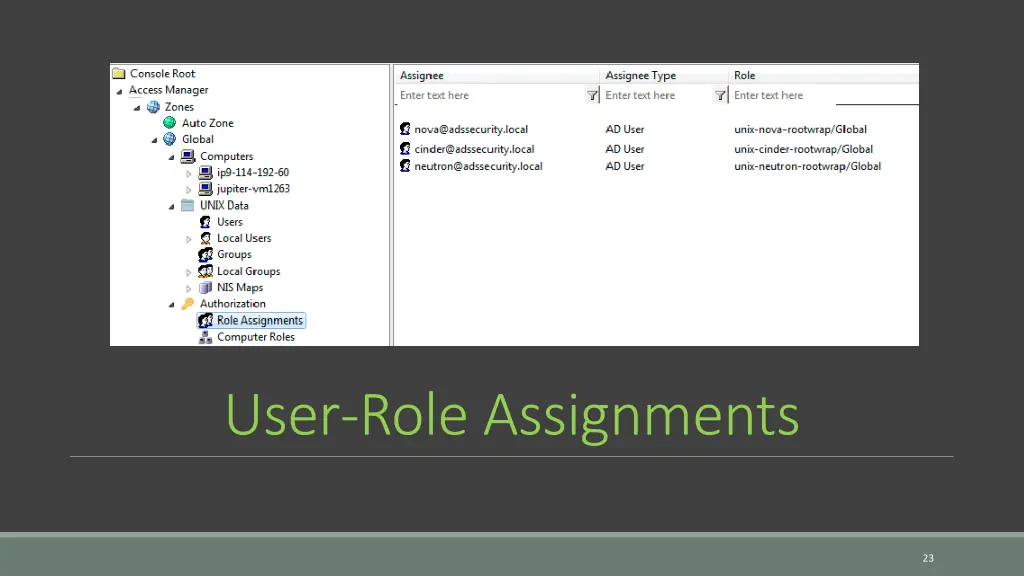
Task: Select the Console Root tree label
Action: [x=163, y=73]
